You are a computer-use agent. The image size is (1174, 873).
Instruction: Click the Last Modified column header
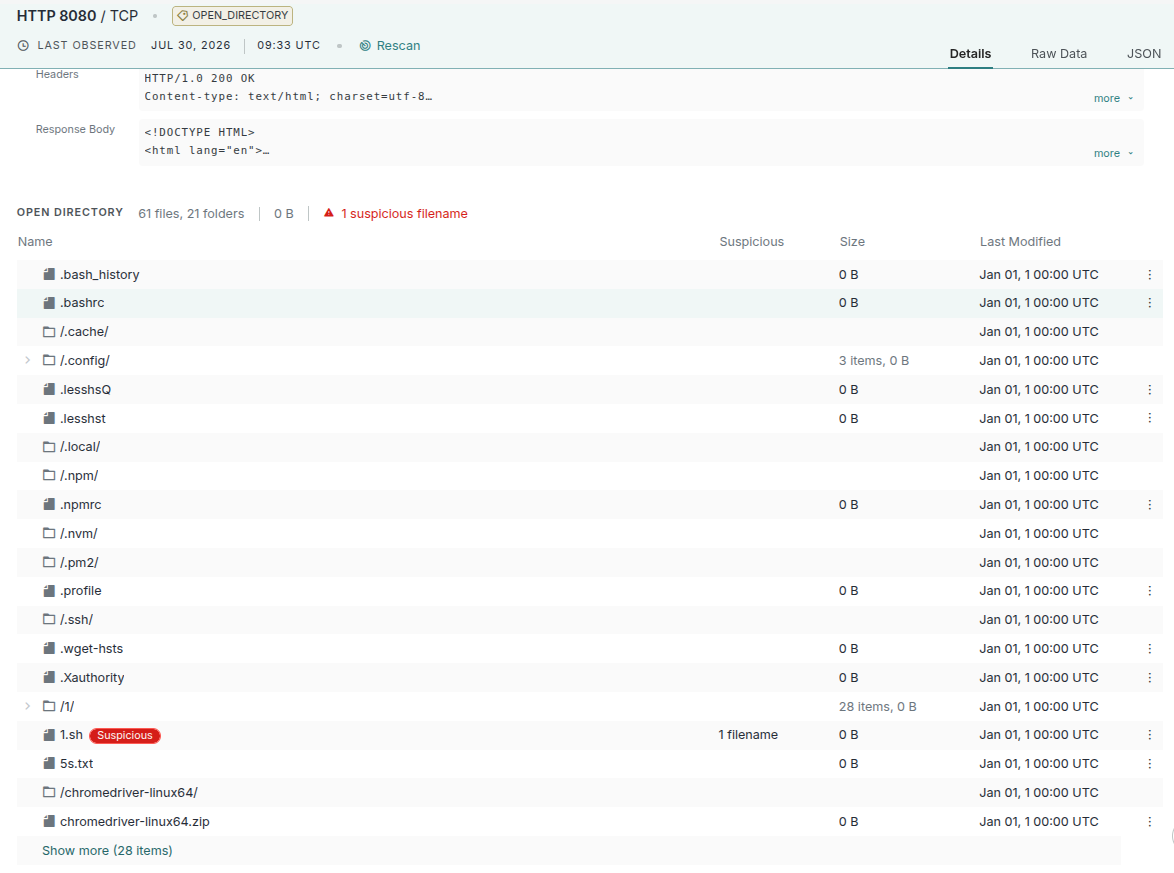pos(1020,242)
